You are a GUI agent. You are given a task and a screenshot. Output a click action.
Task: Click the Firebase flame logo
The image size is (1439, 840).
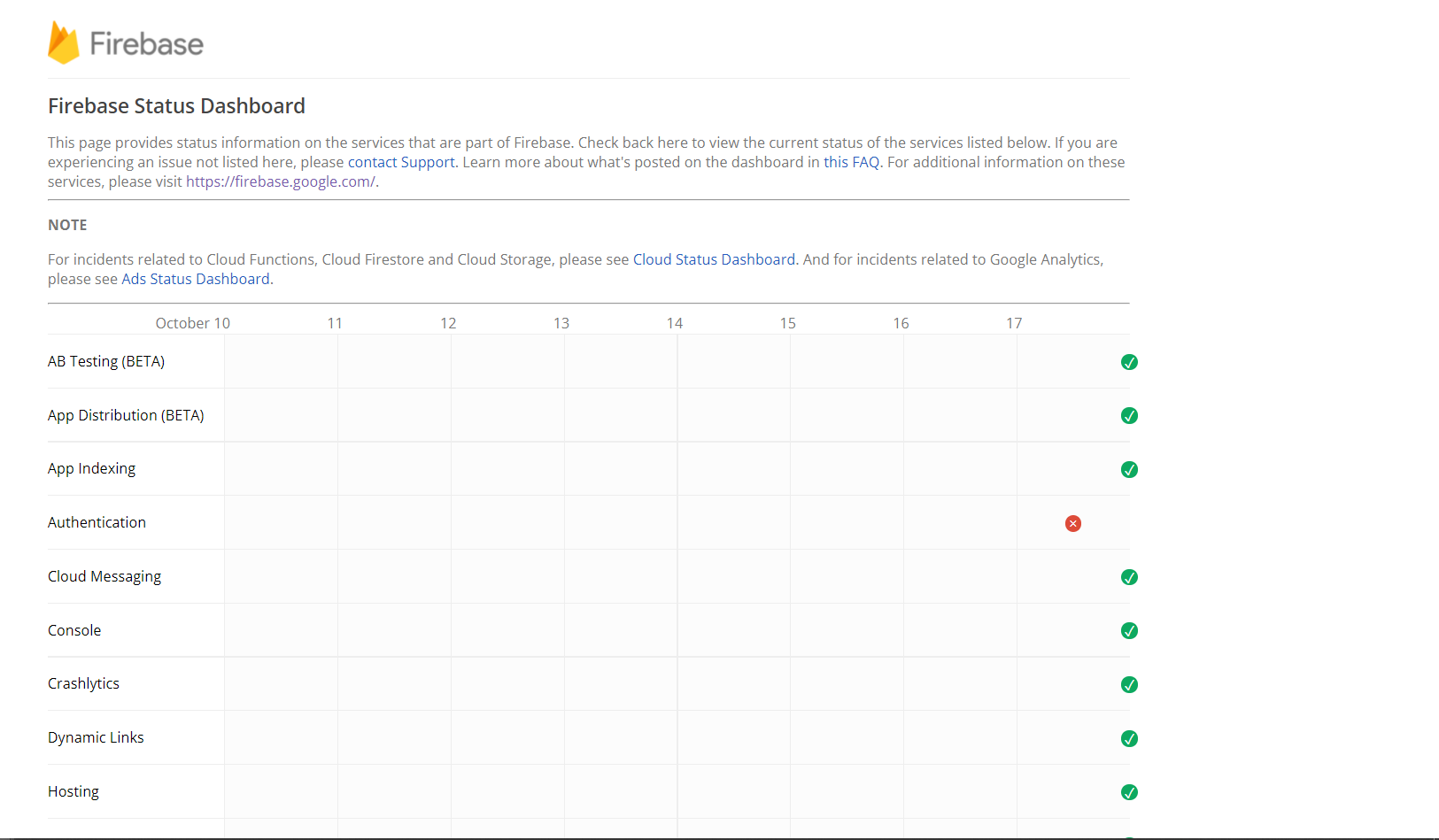tap(64, 42)
